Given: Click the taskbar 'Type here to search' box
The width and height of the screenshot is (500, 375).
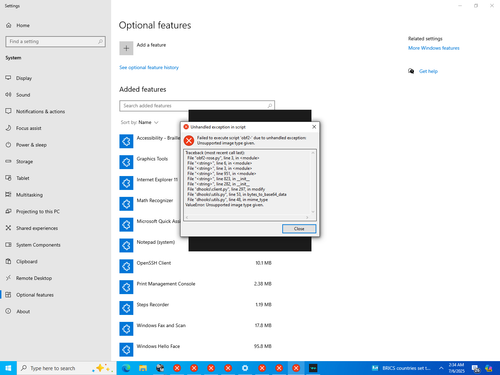Looking at the screenshot, I should [66, 368].
